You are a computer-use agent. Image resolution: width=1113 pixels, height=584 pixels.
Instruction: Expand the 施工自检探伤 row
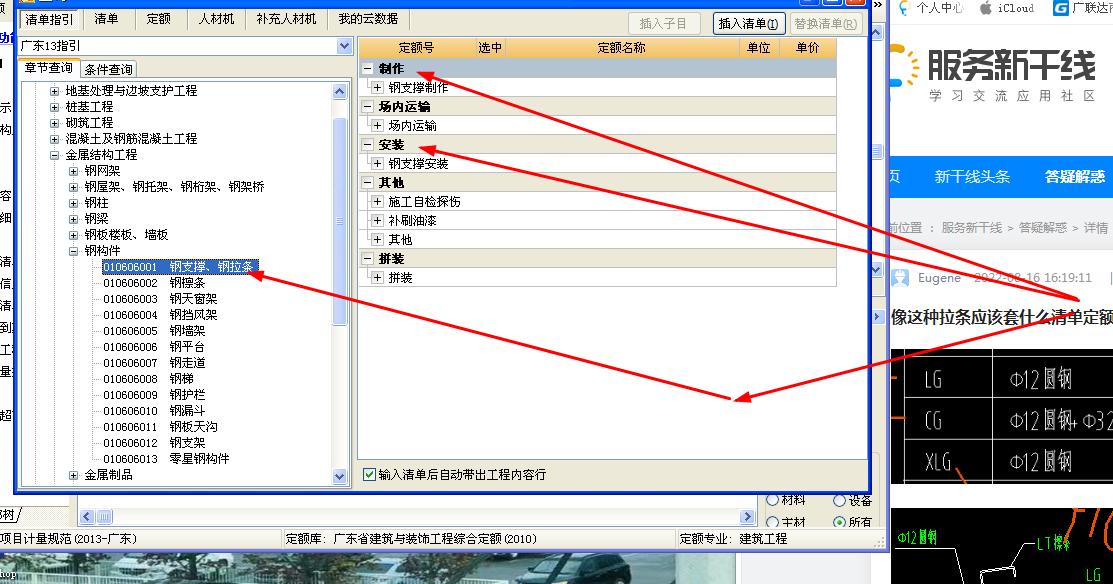pyautogui.click(x=378, y=202)
